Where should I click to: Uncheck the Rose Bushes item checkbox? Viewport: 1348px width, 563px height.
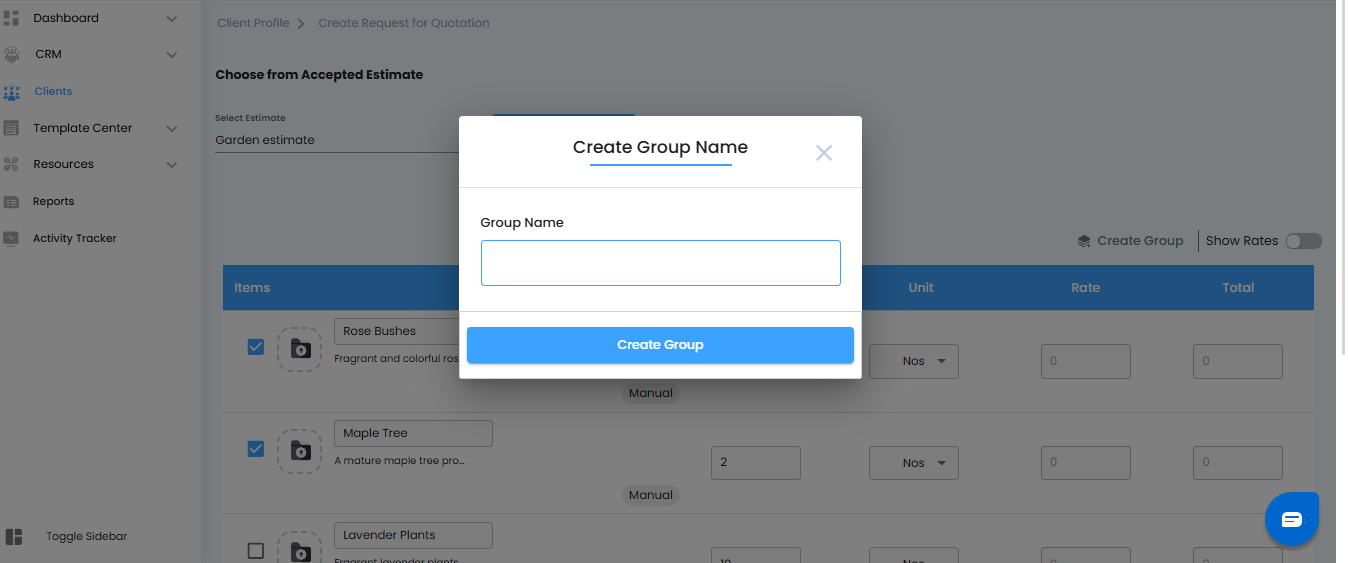coord(256,347)
